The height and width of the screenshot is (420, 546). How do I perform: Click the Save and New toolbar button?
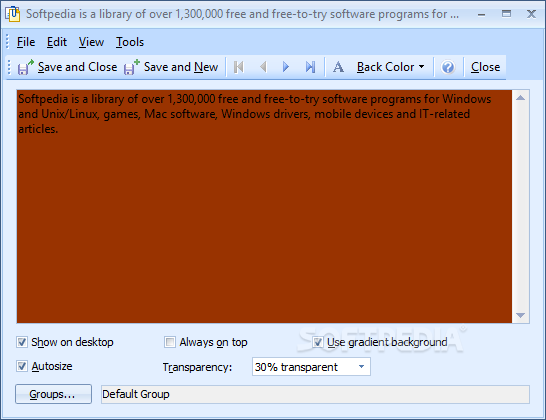pyautogui.click(x=171, y=67)
